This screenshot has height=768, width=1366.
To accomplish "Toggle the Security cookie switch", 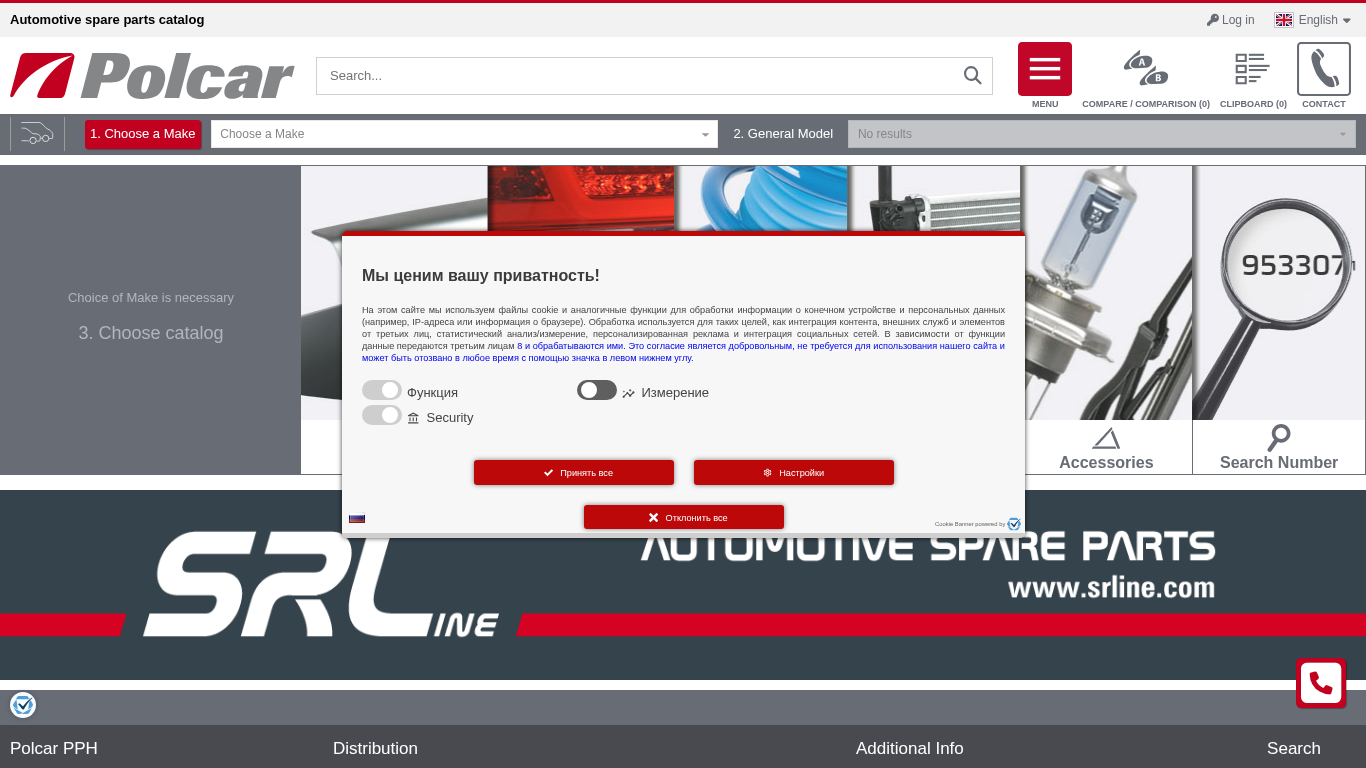I will (x=381, y=415).
